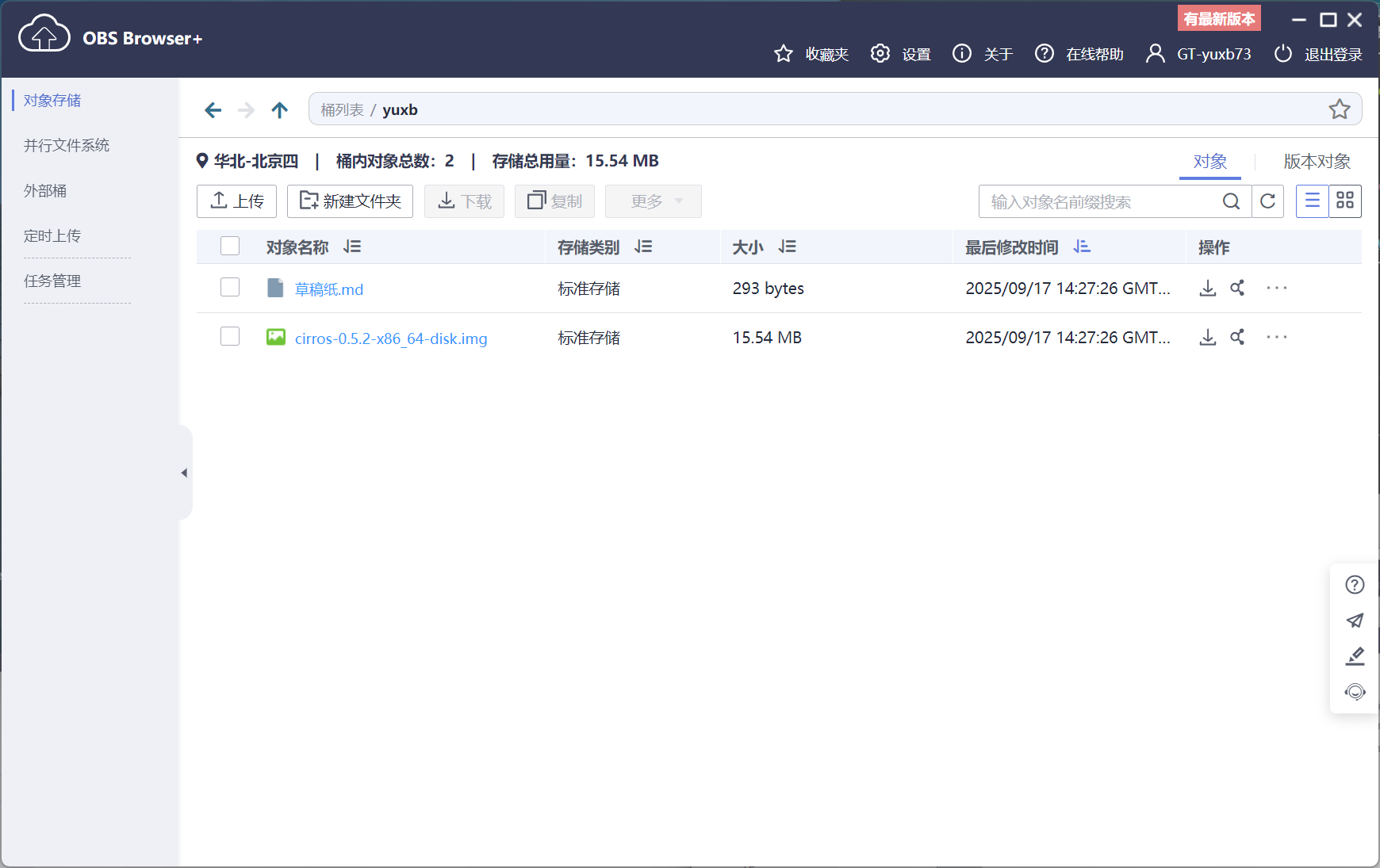Screen dimensions: 1380x868
Task: Open 设置 settings
Action: (901, 54)
